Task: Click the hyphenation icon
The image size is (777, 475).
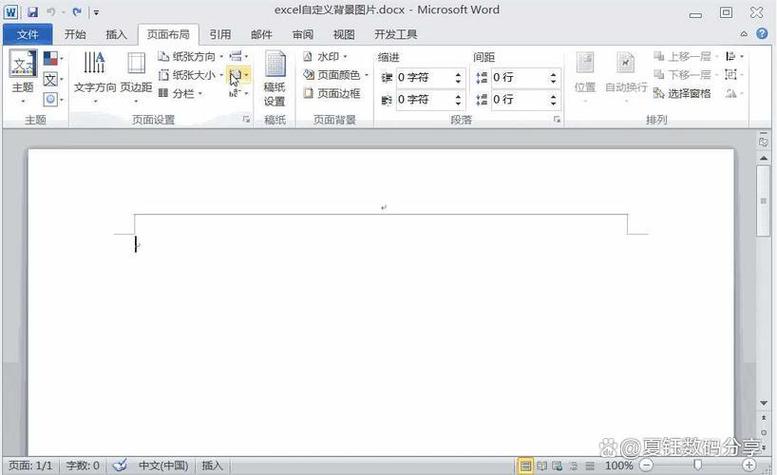Action: tap(238, 93)
